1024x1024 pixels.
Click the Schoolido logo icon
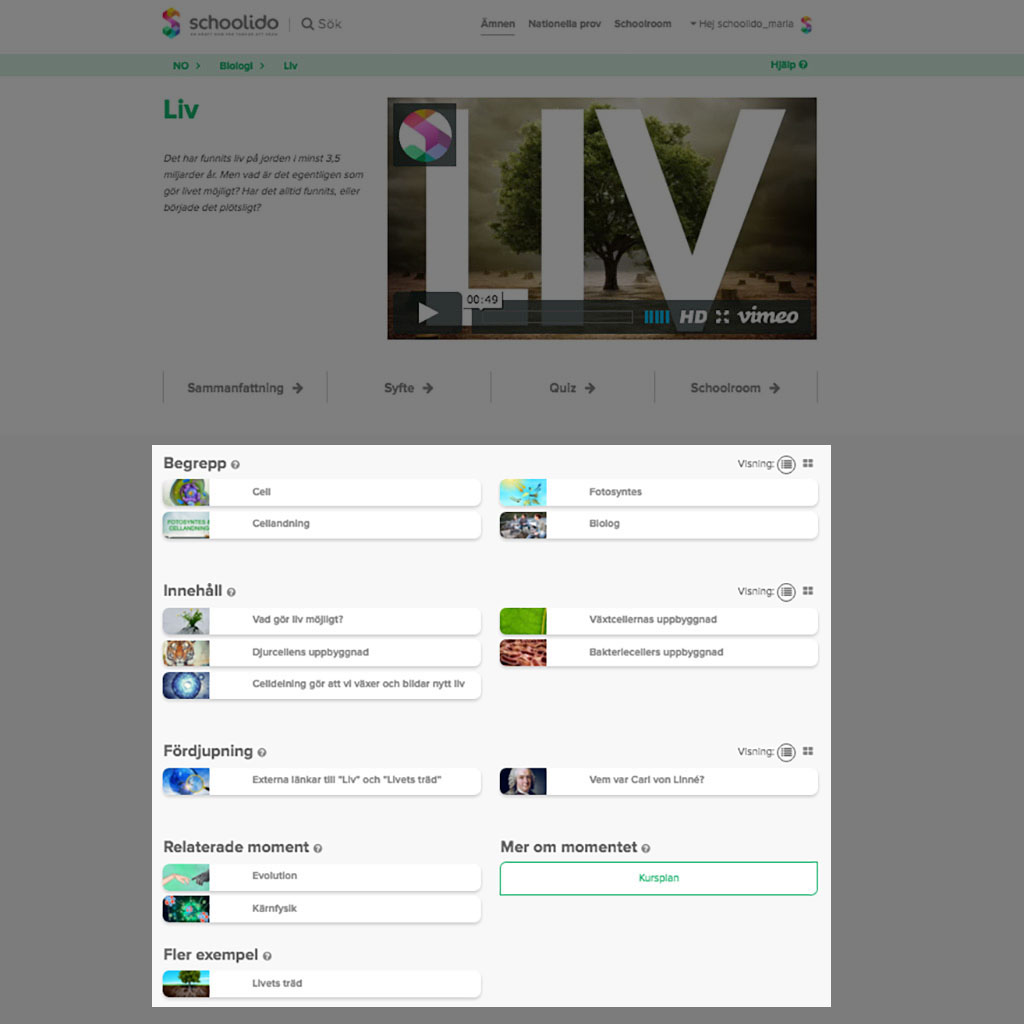point(172,23)
